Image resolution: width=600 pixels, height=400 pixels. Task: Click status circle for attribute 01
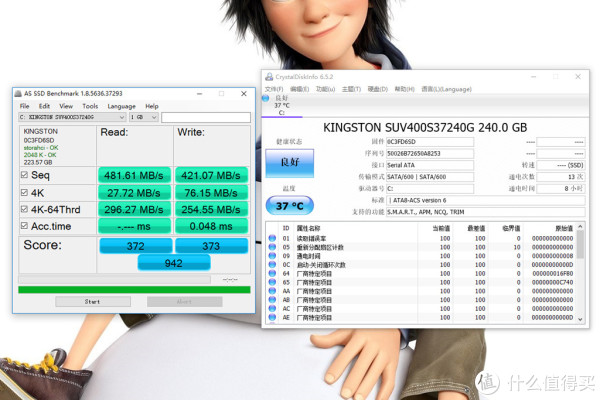[x=272, y=238]
